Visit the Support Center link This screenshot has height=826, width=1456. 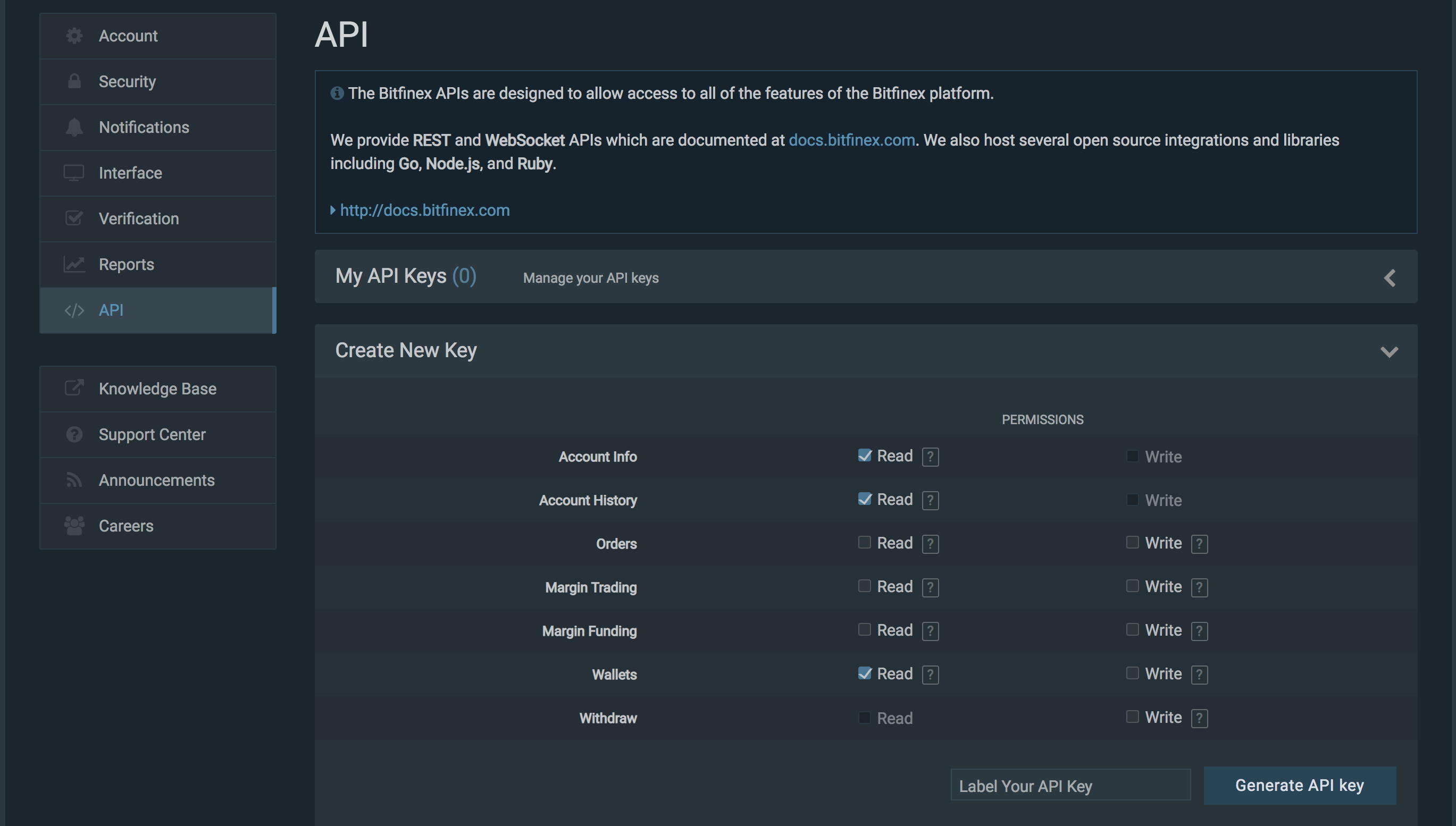(158, 435)
